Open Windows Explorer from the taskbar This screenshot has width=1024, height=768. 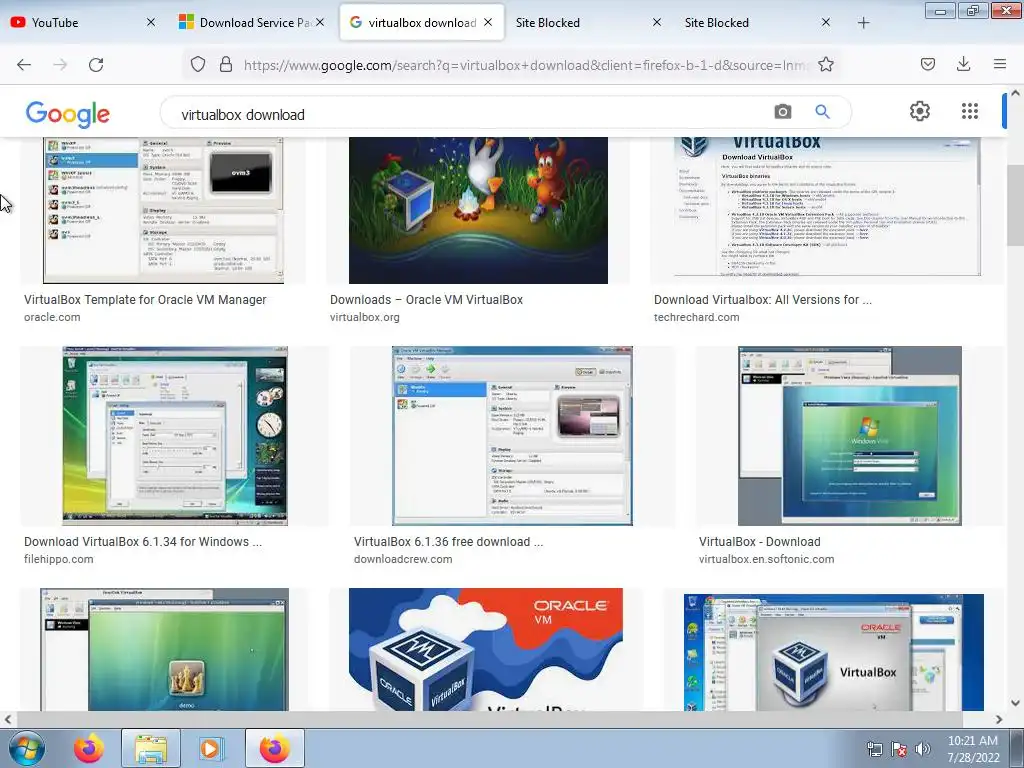pyautogui.click(x=151, y=748)
